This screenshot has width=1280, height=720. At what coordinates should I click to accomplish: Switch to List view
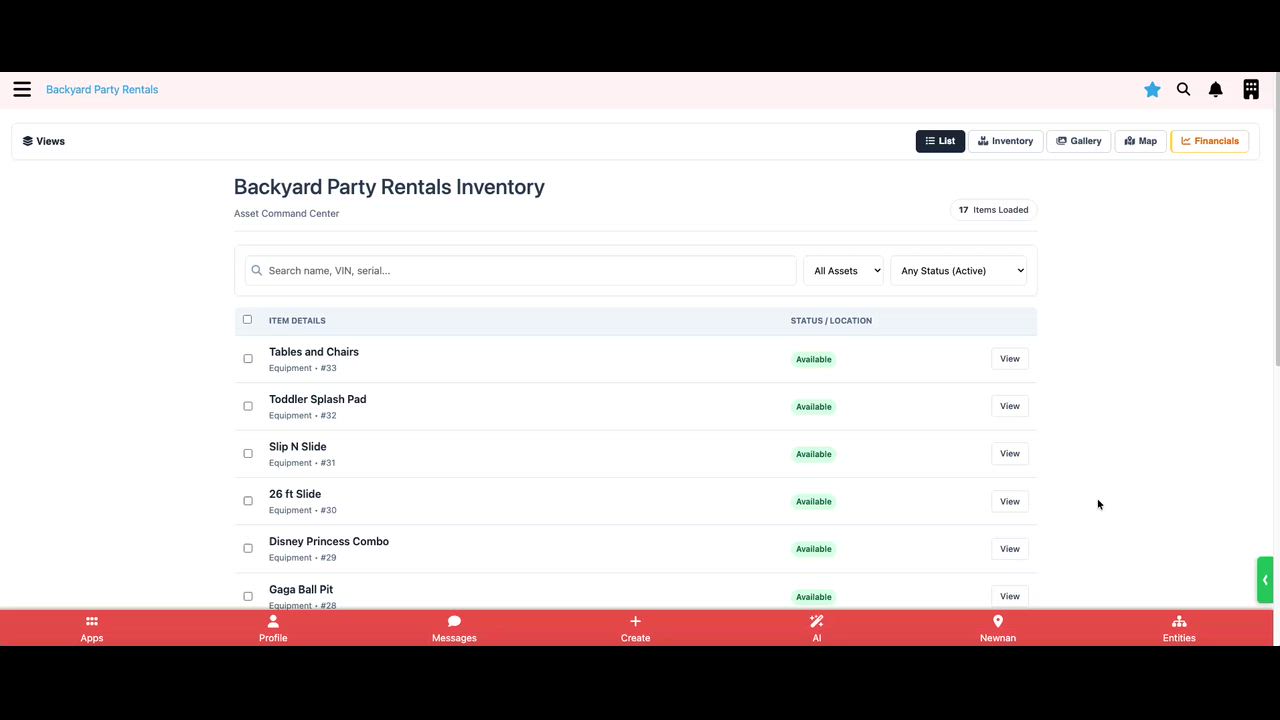940,141
